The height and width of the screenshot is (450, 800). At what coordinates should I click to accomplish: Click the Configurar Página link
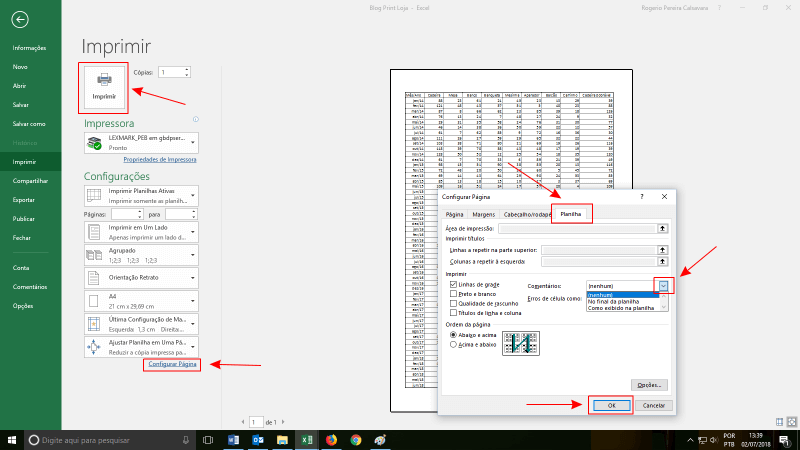tap(172, 366)
